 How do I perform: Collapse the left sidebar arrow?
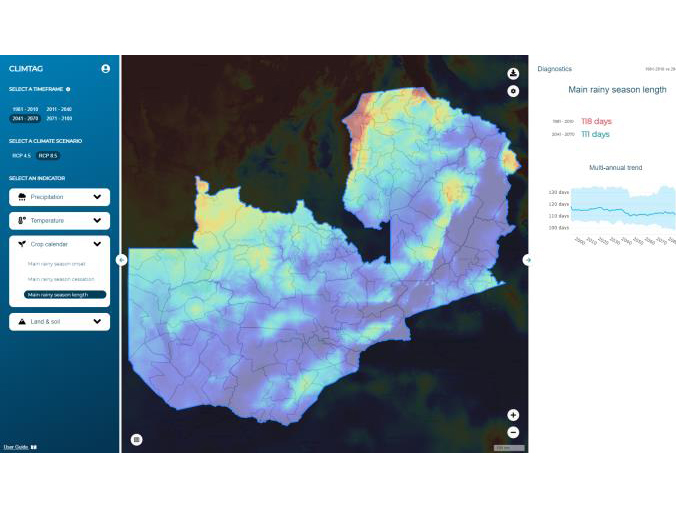tap(122, 260)
